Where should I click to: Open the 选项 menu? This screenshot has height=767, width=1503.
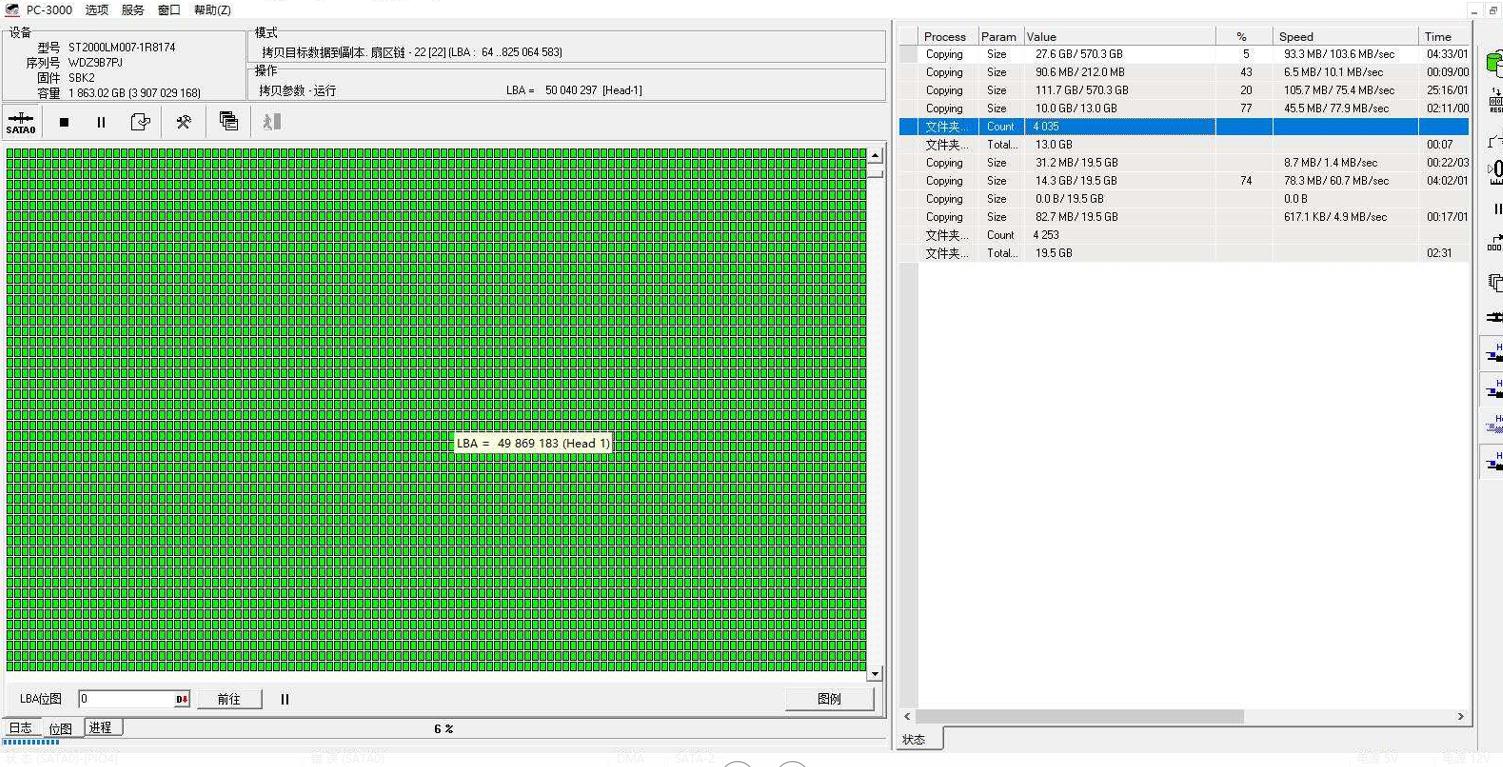pyautogui.click(x=96, y=10)
